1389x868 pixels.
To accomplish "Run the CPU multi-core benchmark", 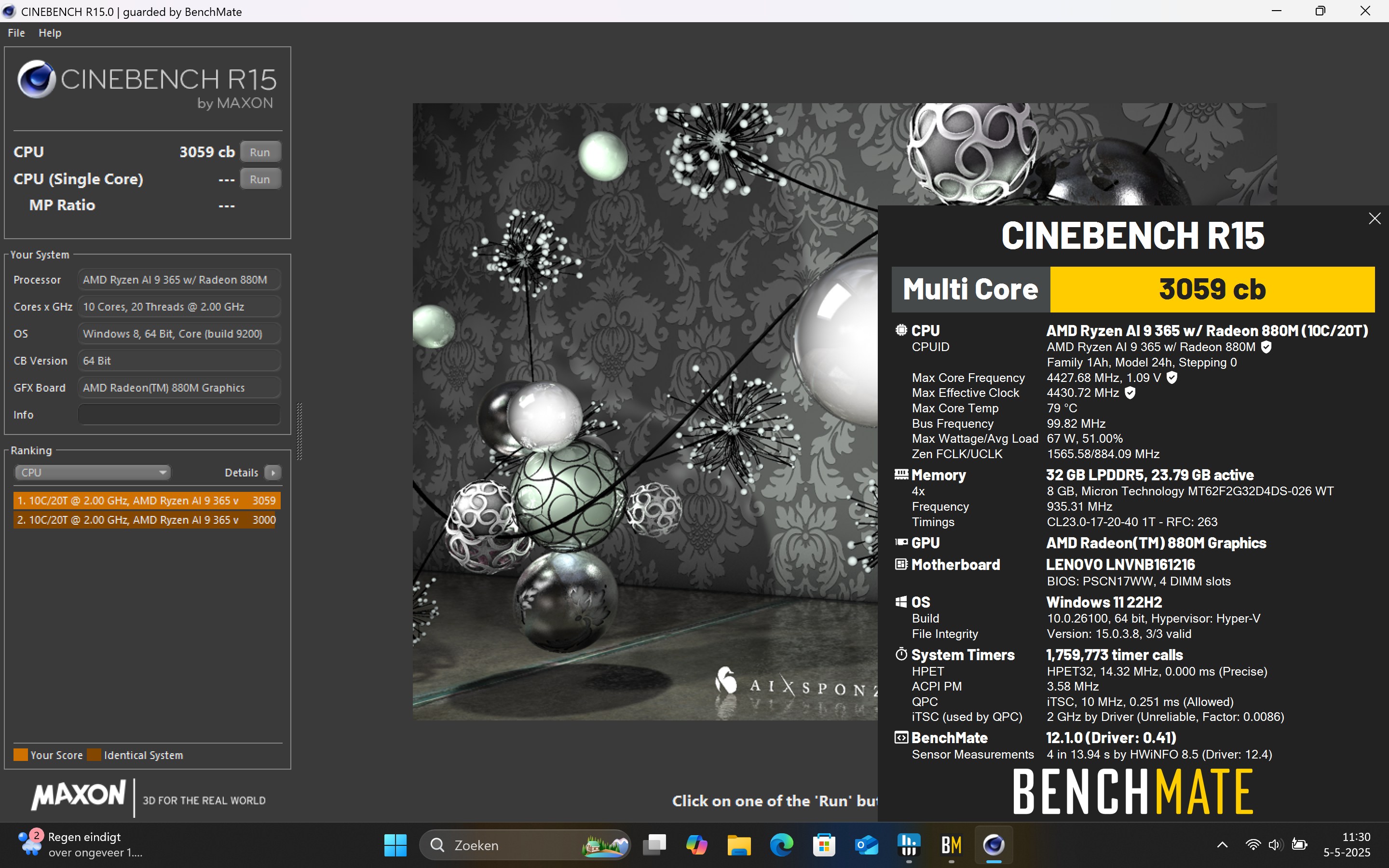I will click(x=260, y=152).
